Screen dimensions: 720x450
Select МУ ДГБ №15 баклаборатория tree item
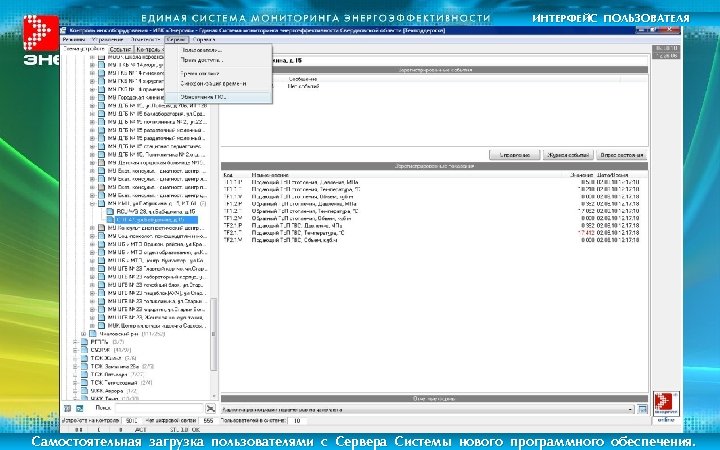(x=156, y=114)
